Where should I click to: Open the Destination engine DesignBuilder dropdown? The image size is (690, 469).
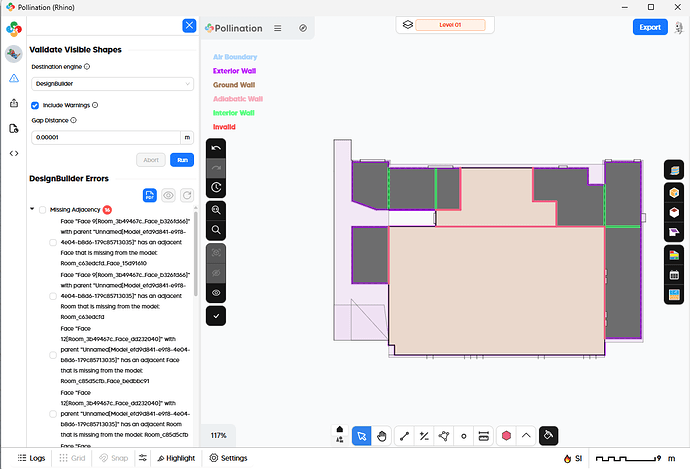point(112,84)
